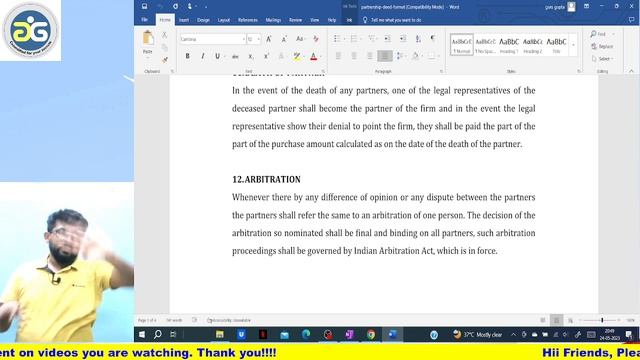Apply subscript formatting

point(251,56)
